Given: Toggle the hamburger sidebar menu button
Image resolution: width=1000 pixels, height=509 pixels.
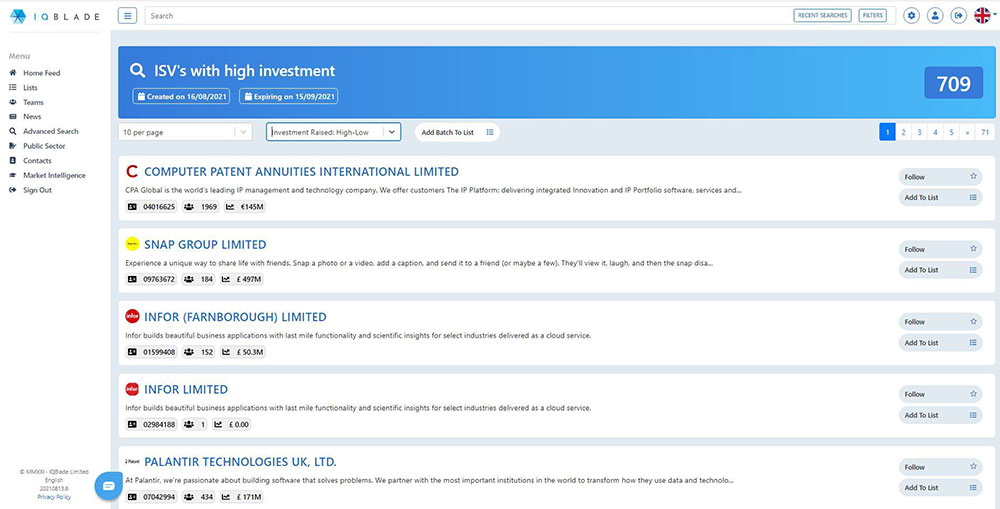Looking at the screenshot, I should pos(128,15).
